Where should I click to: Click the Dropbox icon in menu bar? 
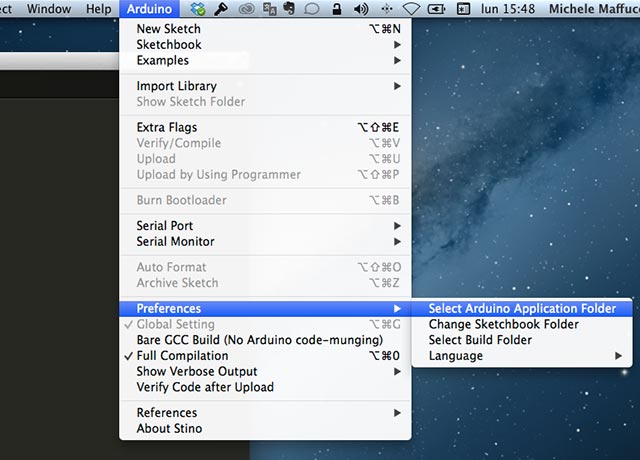[198, 9]
